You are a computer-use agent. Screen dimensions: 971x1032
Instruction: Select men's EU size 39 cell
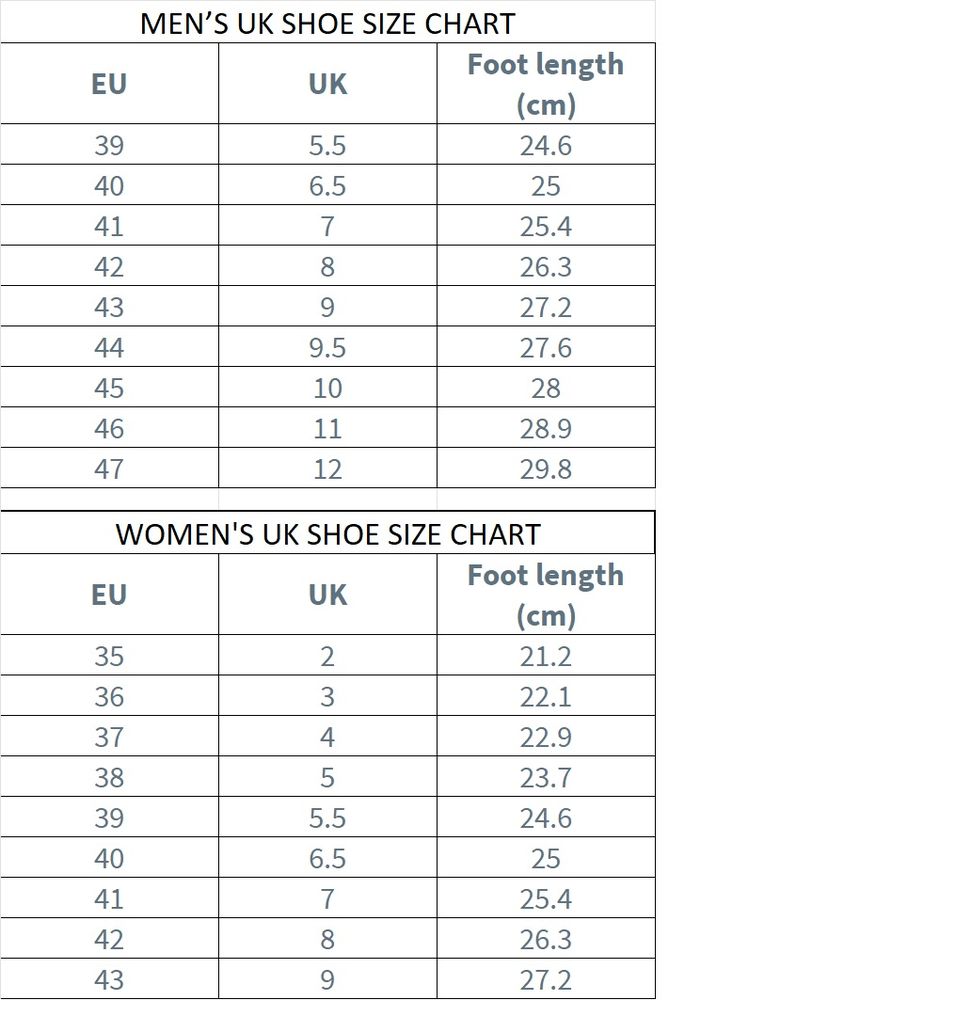(109, 144)
